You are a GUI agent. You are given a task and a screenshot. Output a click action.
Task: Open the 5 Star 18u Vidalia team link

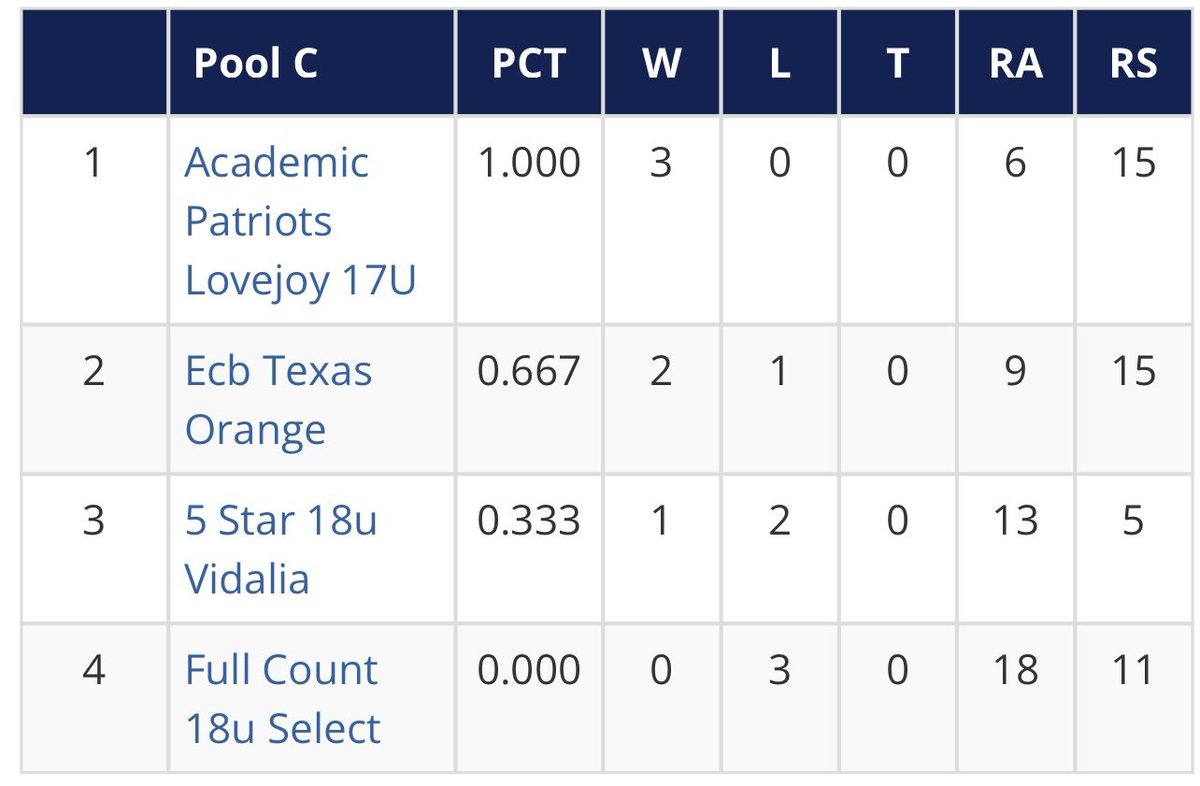[281, 549]
